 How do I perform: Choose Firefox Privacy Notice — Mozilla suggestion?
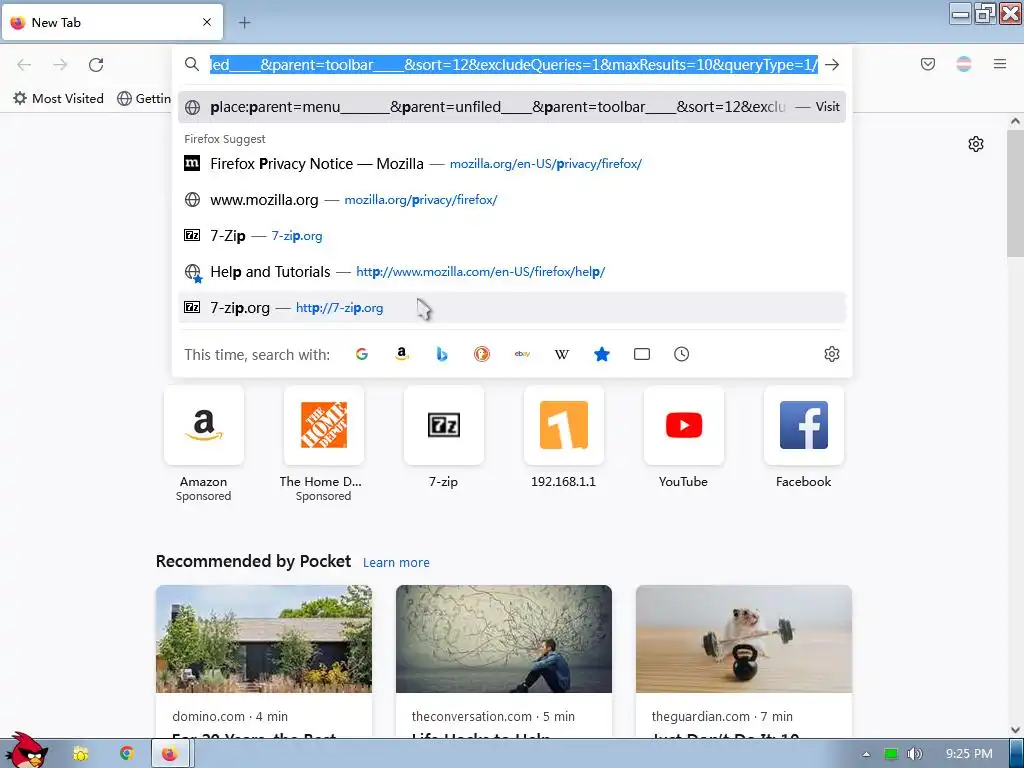511,164
